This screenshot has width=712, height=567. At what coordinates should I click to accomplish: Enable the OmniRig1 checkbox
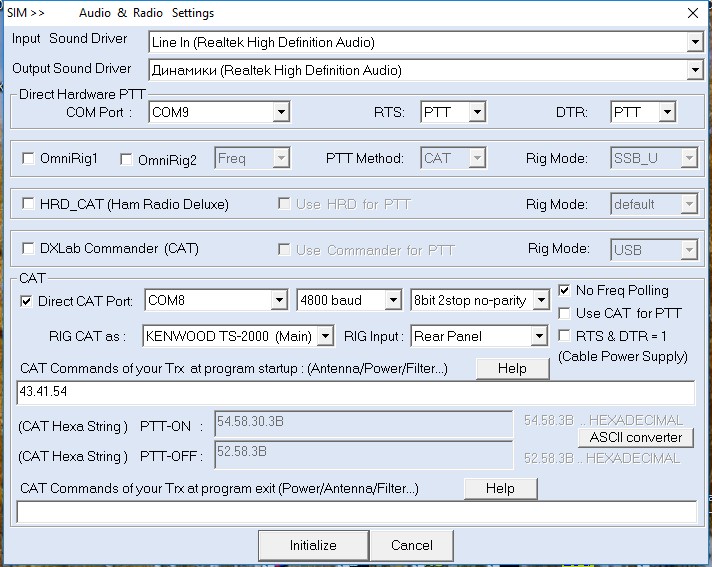click(x=28, y=158)
